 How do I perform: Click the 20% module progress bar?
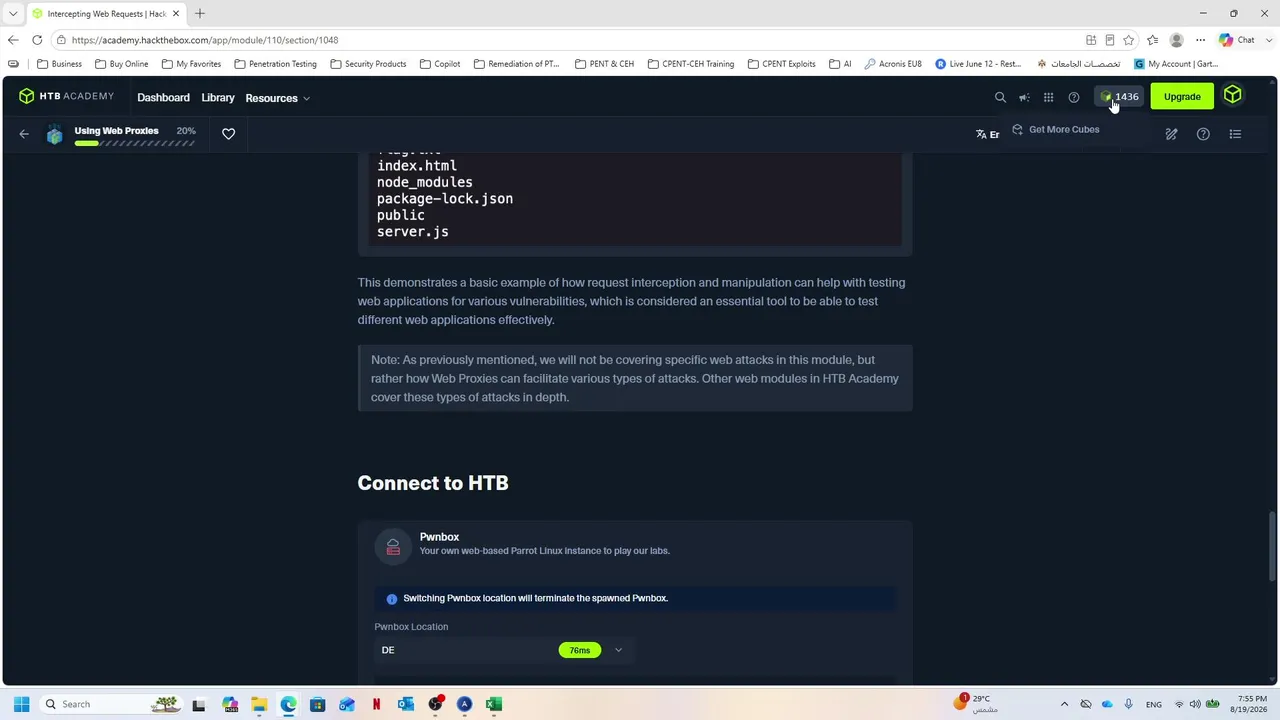click(134, 143)
